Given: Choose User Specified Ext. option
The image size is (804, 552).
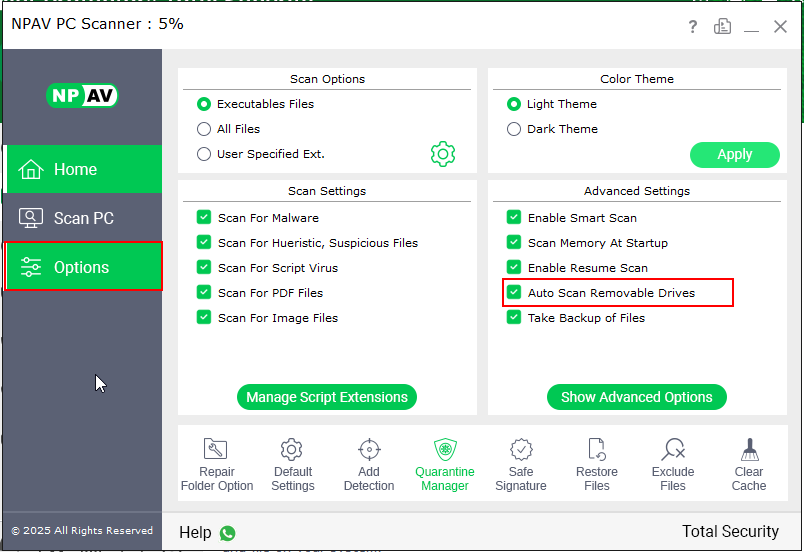Looking at the screenshot, I should (x=204, y=154).
